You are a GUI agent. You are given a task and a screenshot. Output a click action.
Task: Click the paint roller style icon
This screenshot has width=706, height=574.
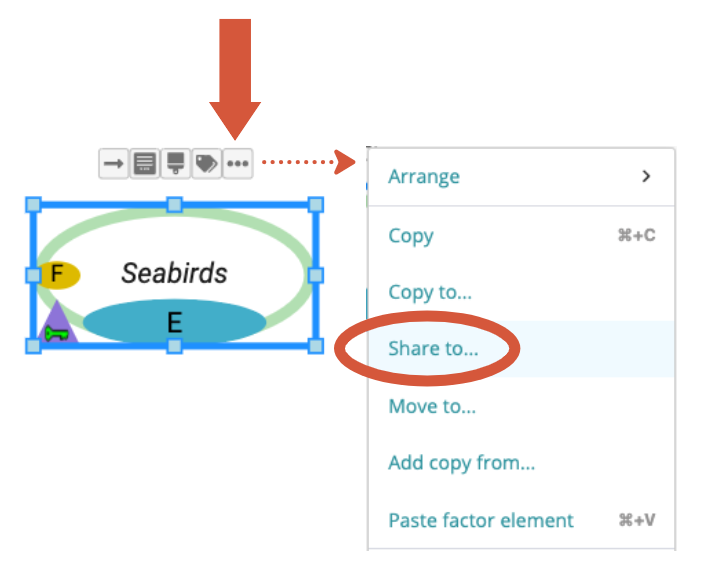(176, 164)
